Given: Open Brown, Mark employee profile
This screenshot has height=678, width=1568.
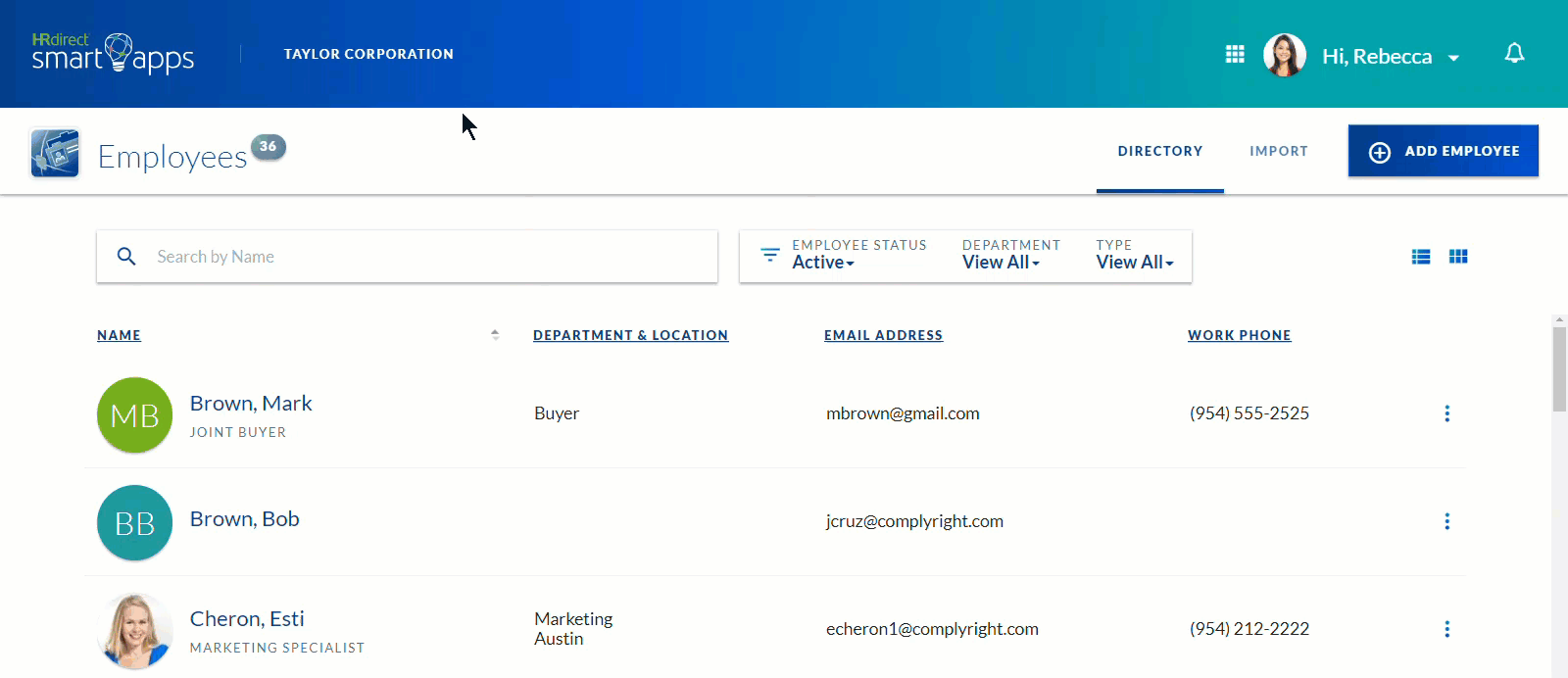Looking at the screenshot, I should (251, 404).
